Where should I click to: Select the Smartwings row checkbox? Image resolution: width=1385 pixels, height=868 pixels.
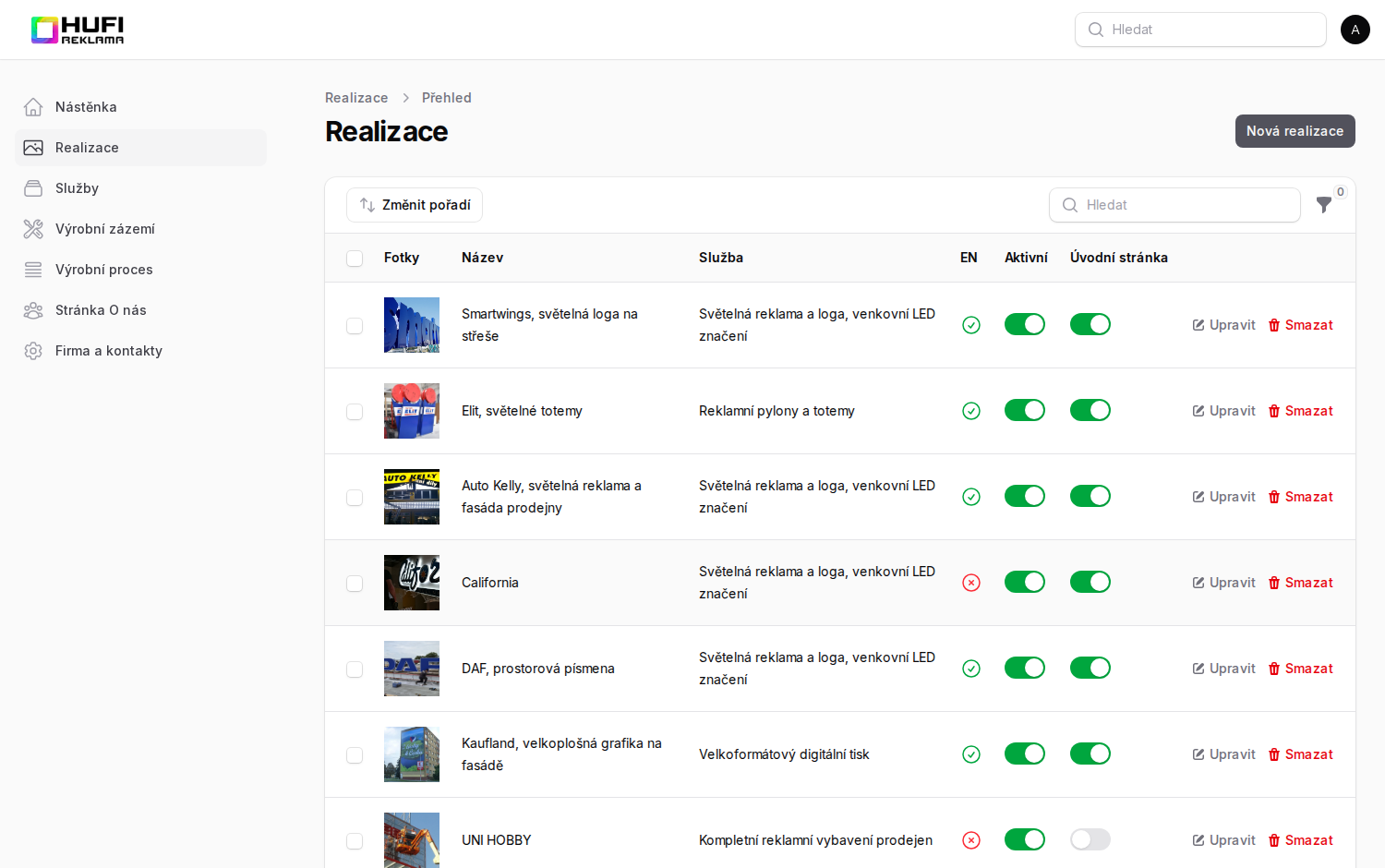pos(355,326)
